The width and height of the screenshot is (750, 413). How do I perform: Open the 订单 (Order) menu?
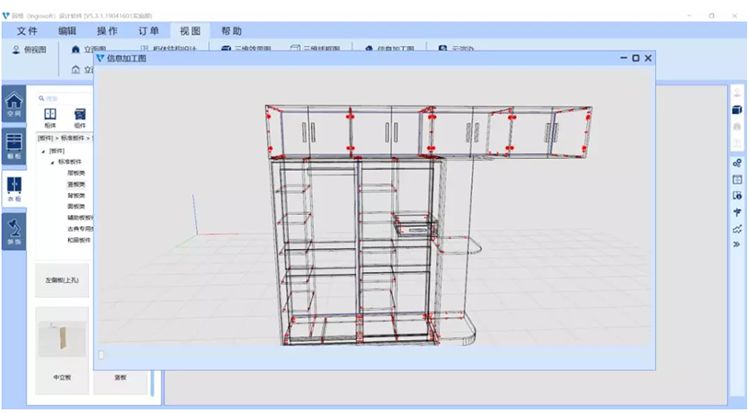[148, 31]
